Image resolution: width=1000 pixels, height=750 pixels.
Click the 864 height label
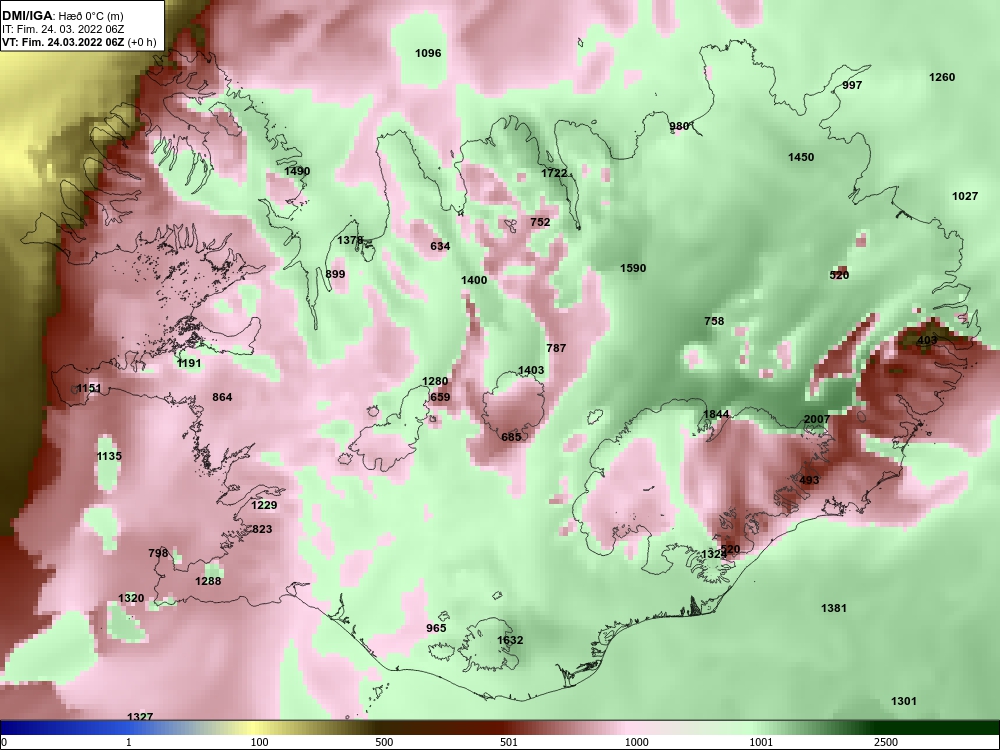[222, 397]
